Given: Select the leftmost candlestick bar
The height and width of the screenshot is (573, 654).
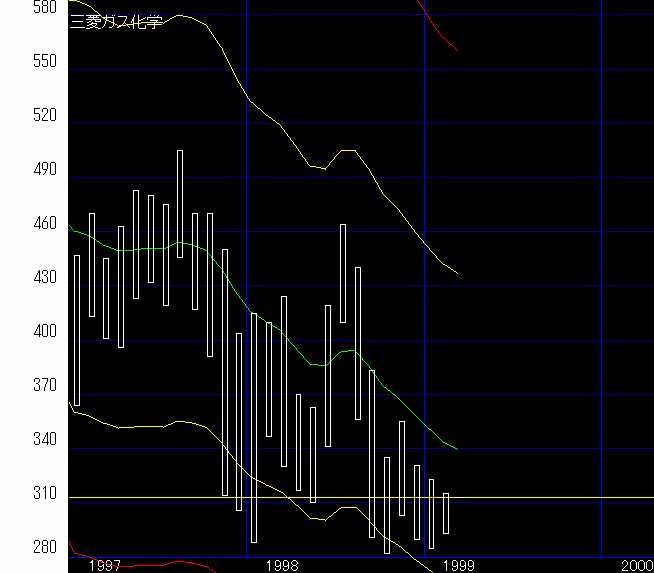Looking at the screenshot, I should click(77, 330).
